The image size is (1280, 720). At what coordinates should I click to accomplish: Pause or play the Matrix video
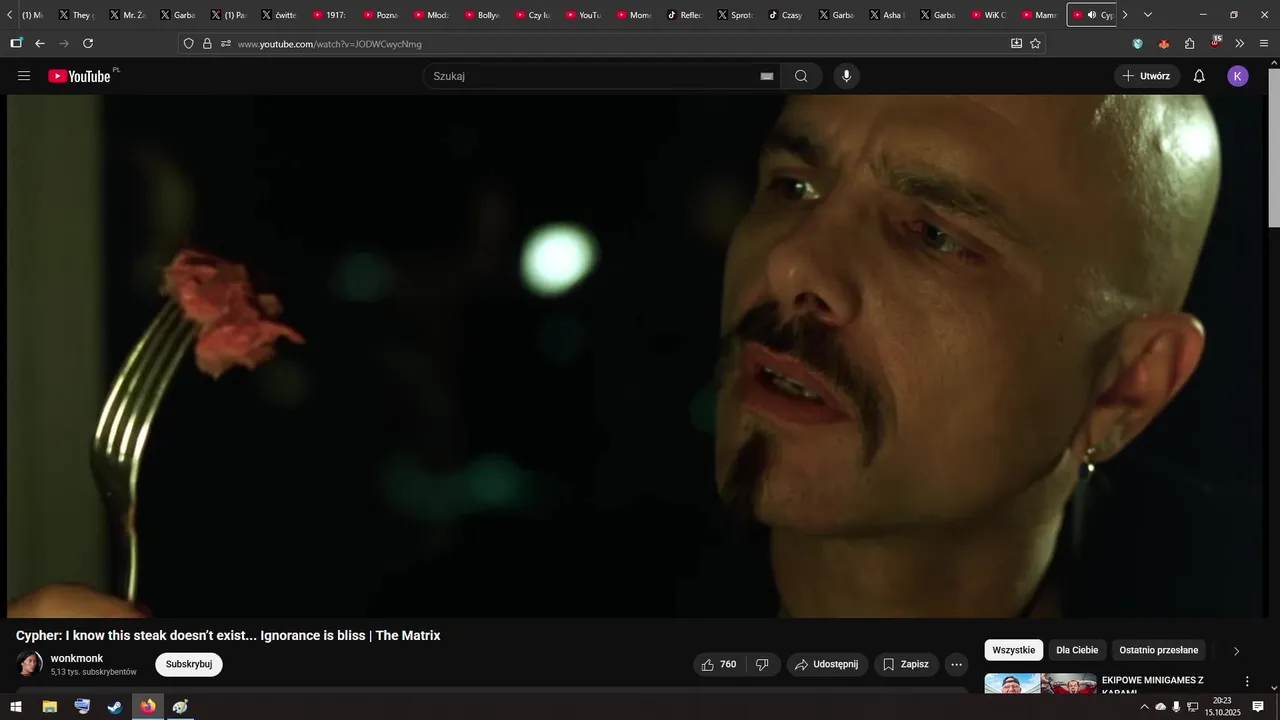point(637,356)
